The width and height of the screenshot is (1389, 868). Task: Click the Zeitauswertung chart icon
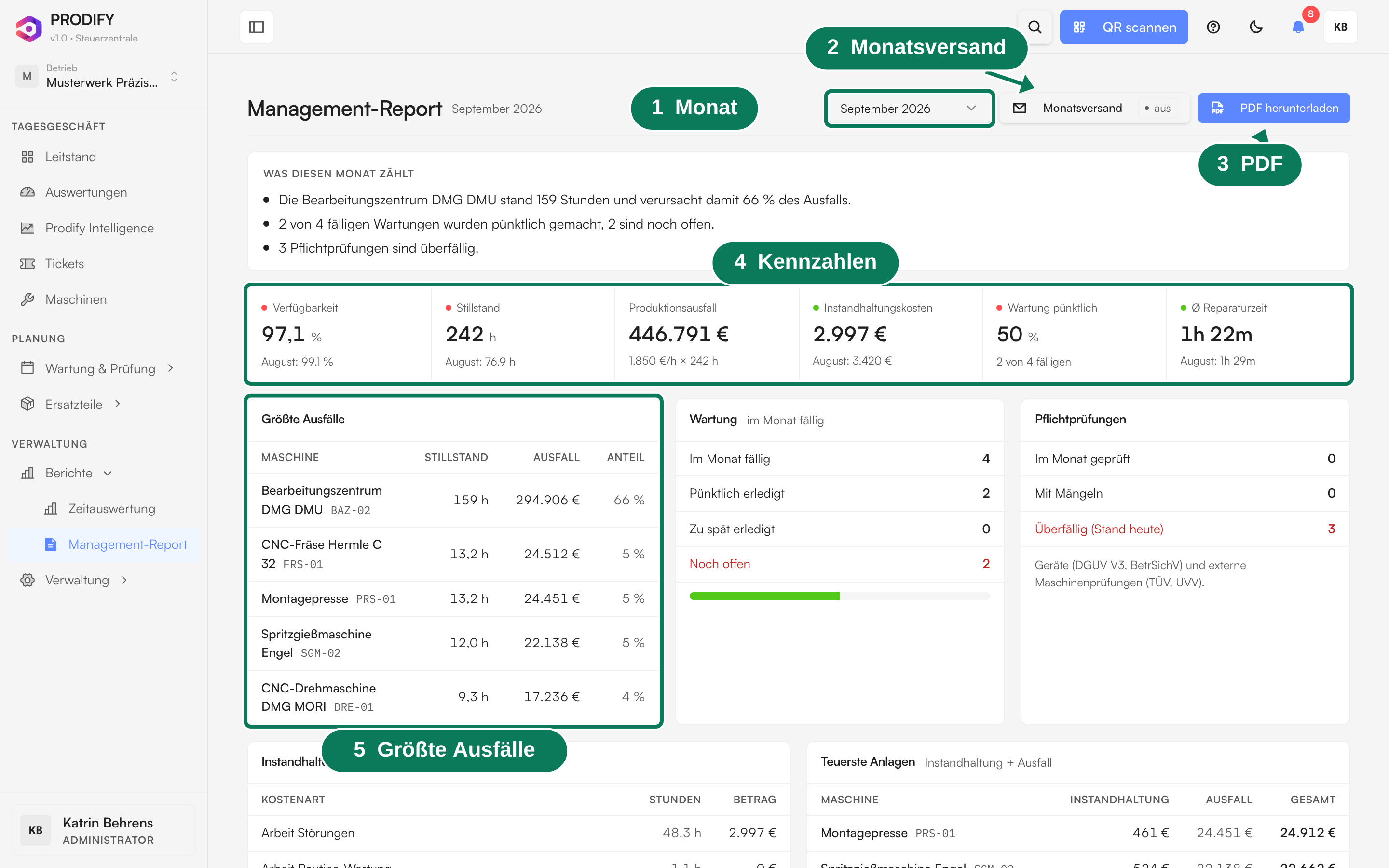tap(51, 509)
